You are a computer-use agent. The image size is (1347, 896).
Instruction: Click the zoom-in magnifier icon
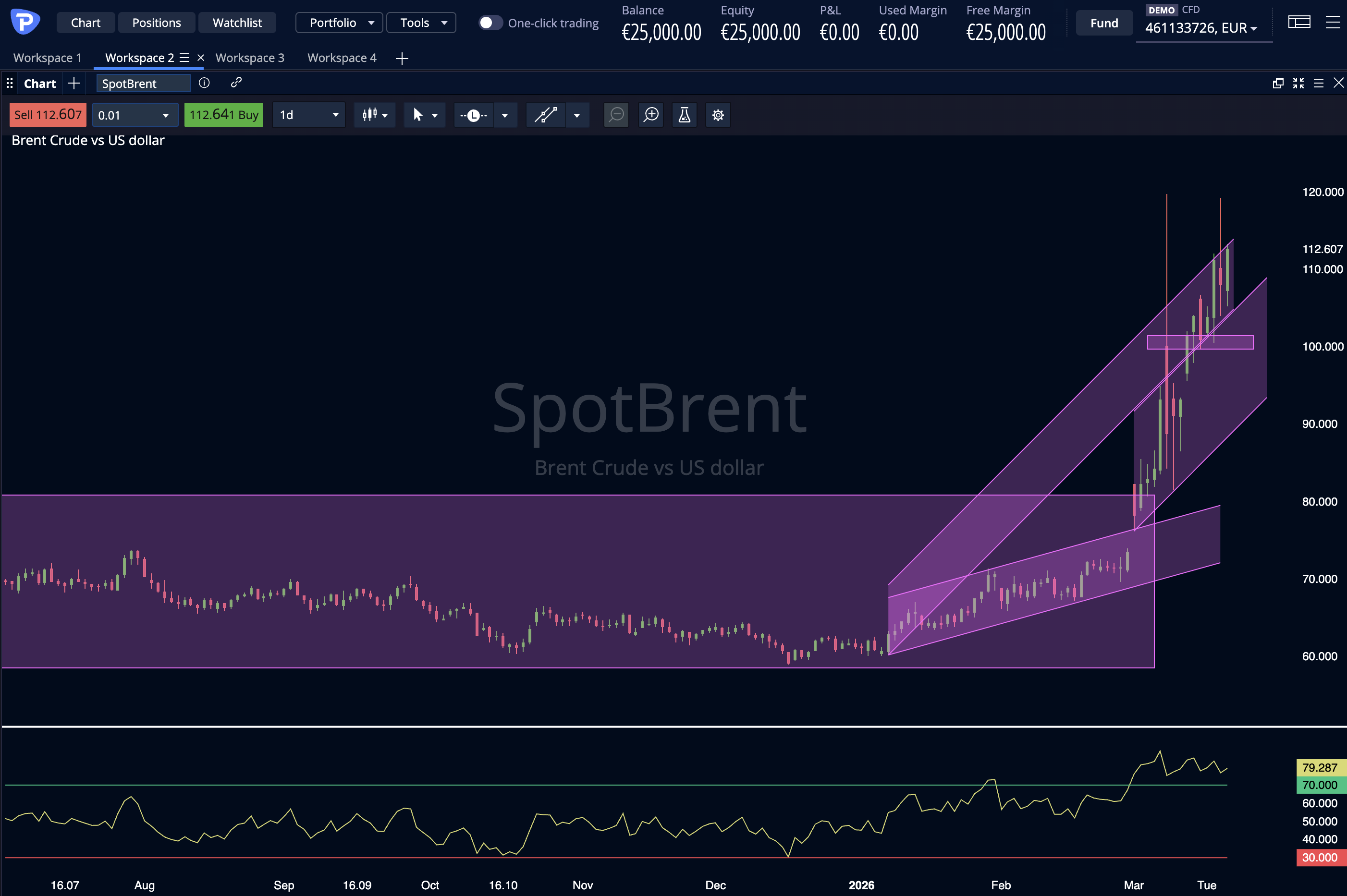click(x=650, y=114)
